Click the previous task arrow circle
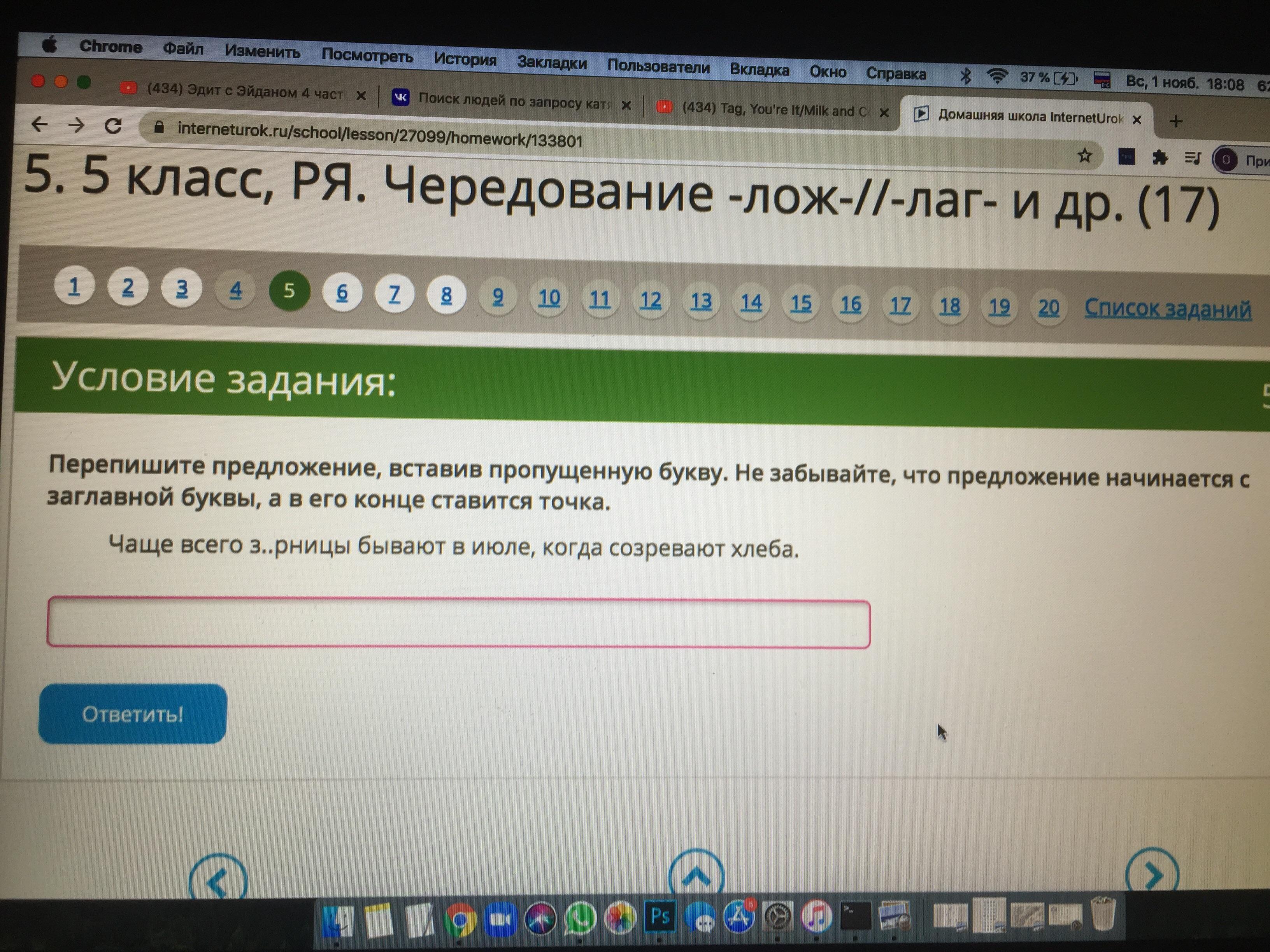Screen dimensions: 1270x952 (x=218, y=878)
